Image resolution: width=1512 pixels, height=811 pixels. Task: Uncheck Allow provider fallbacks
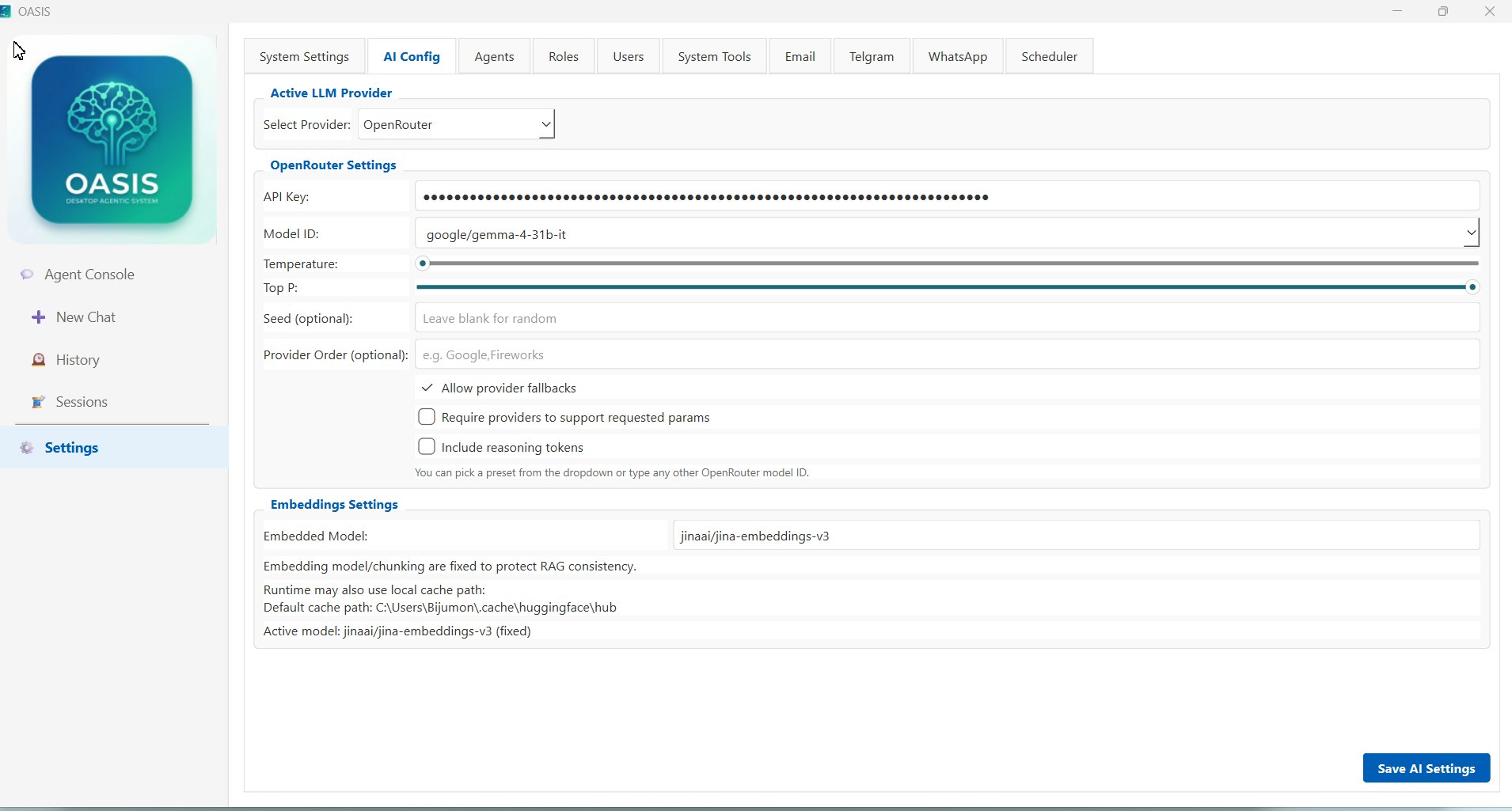(427, 388)
